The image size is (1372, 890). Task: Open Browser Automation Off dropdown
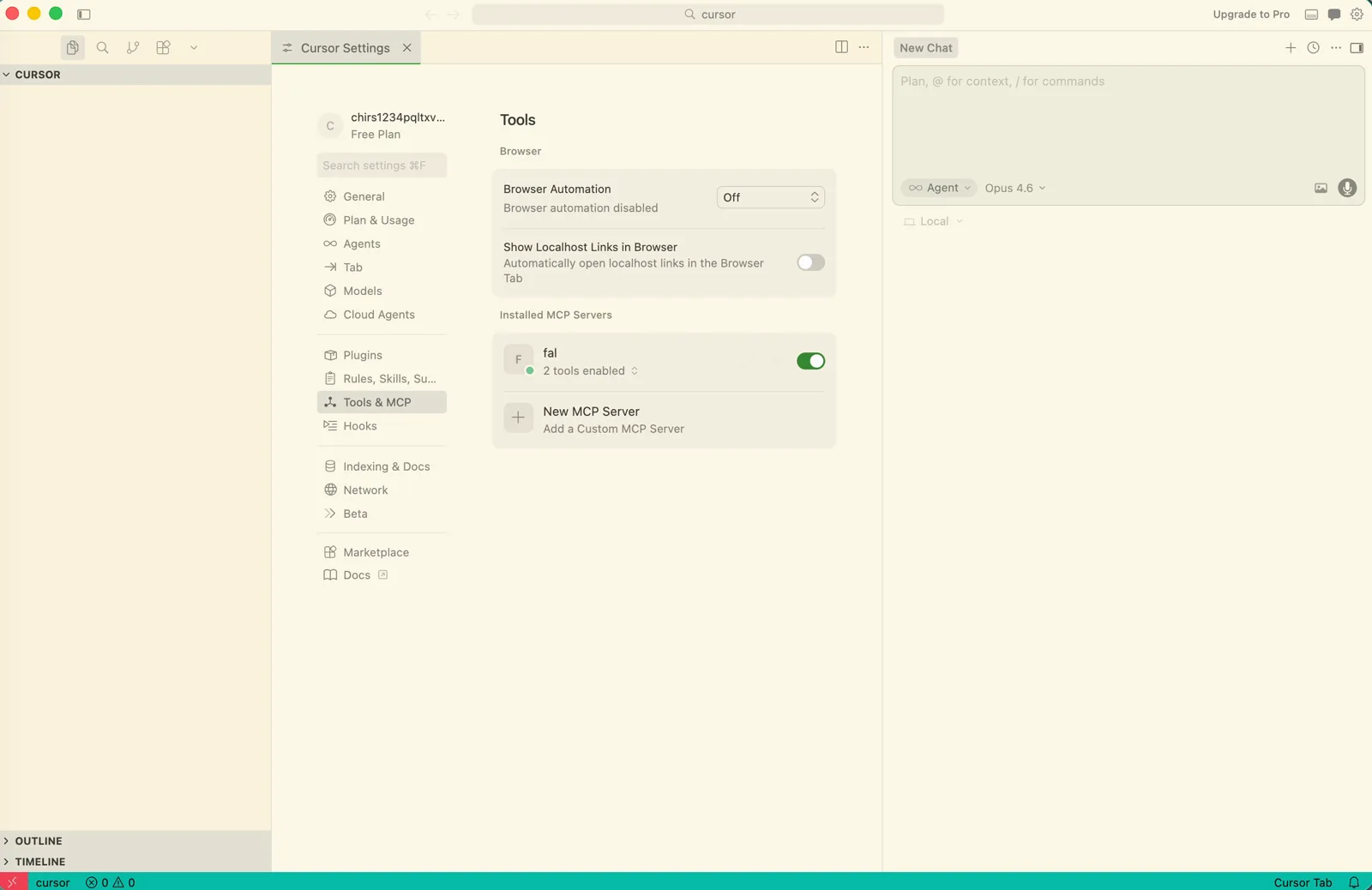coord(770,197)
